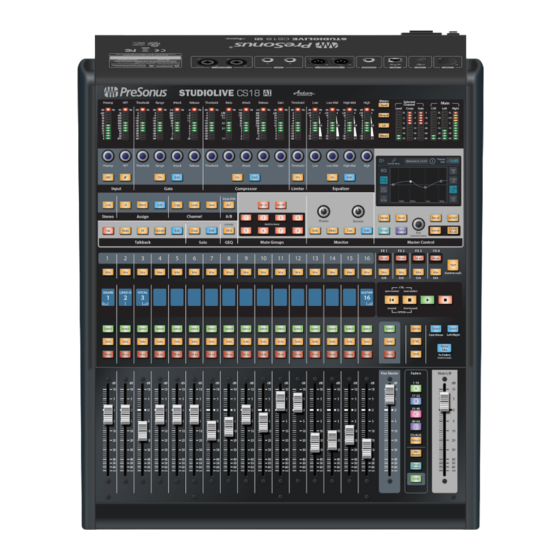Click the Gate Range knob

pos(160,156)
